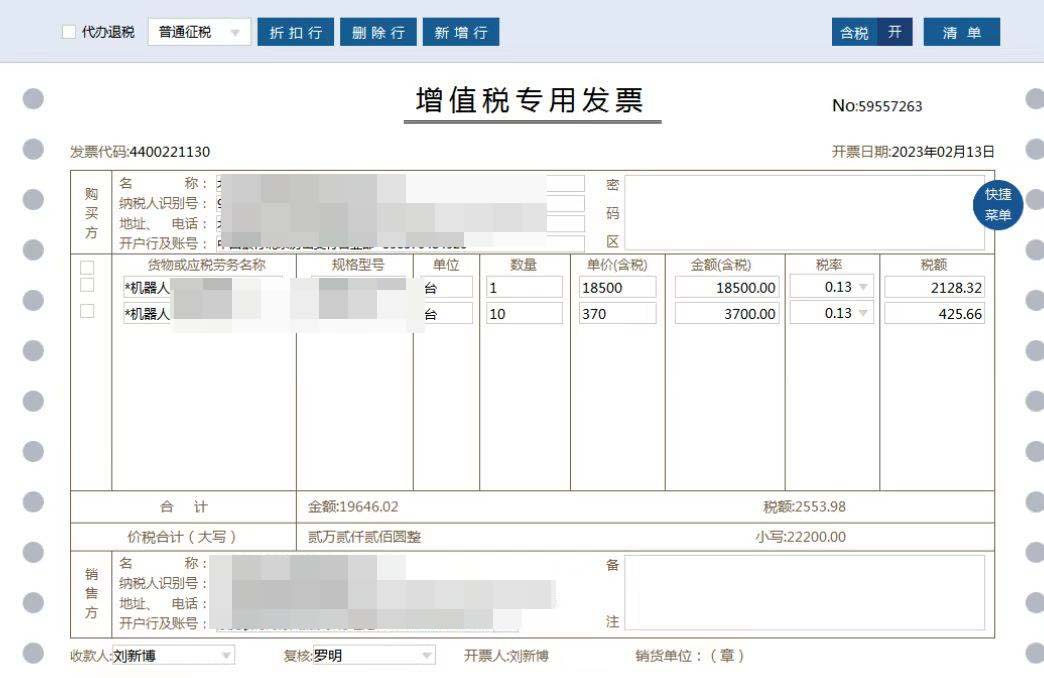Click the 备注 remarks text area

click(804, 593)
